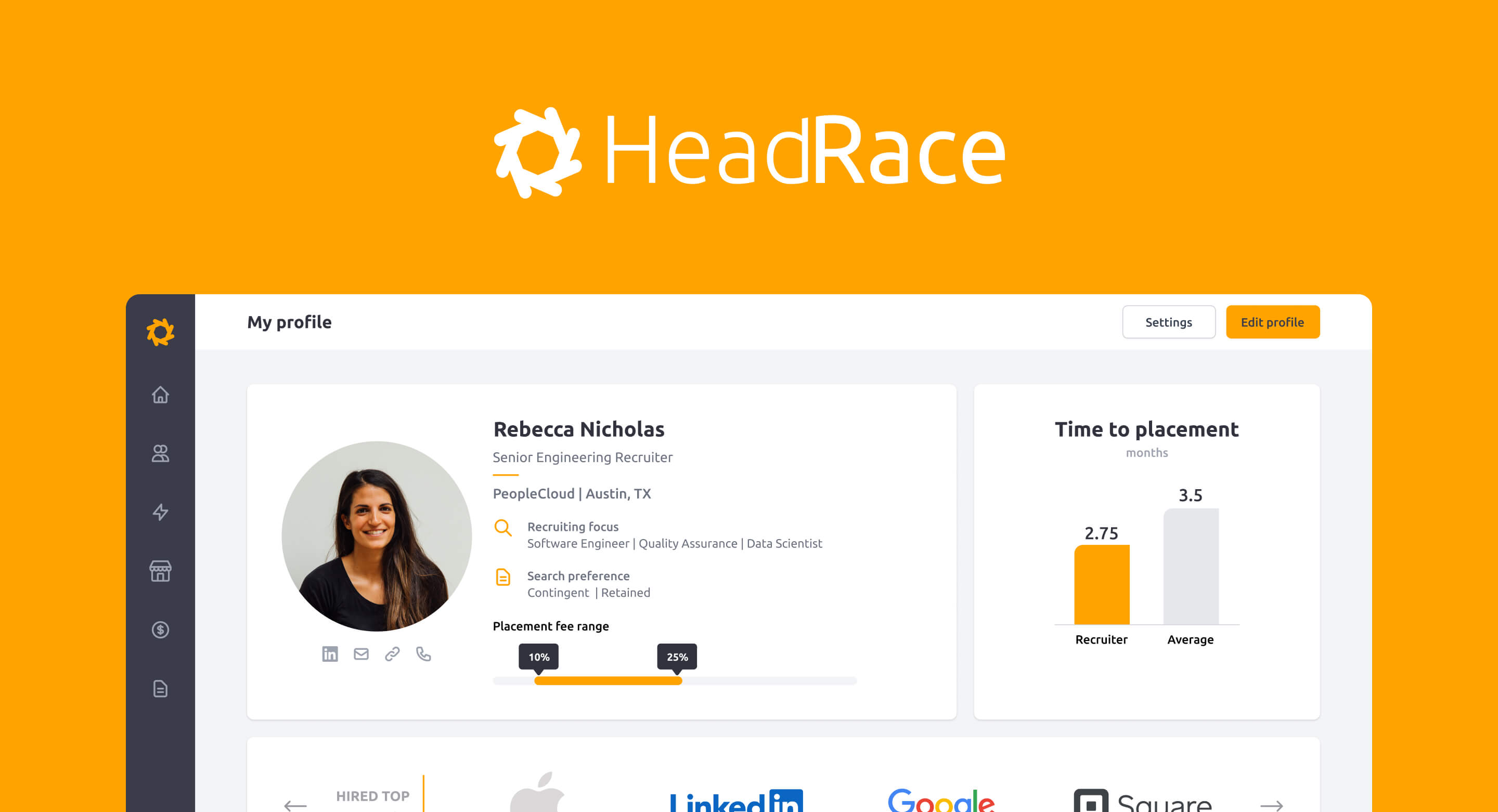Viewport: 1498px width, 812px height.
Task: Click the orange Recruiter bar in chart
Action: 1102,585
